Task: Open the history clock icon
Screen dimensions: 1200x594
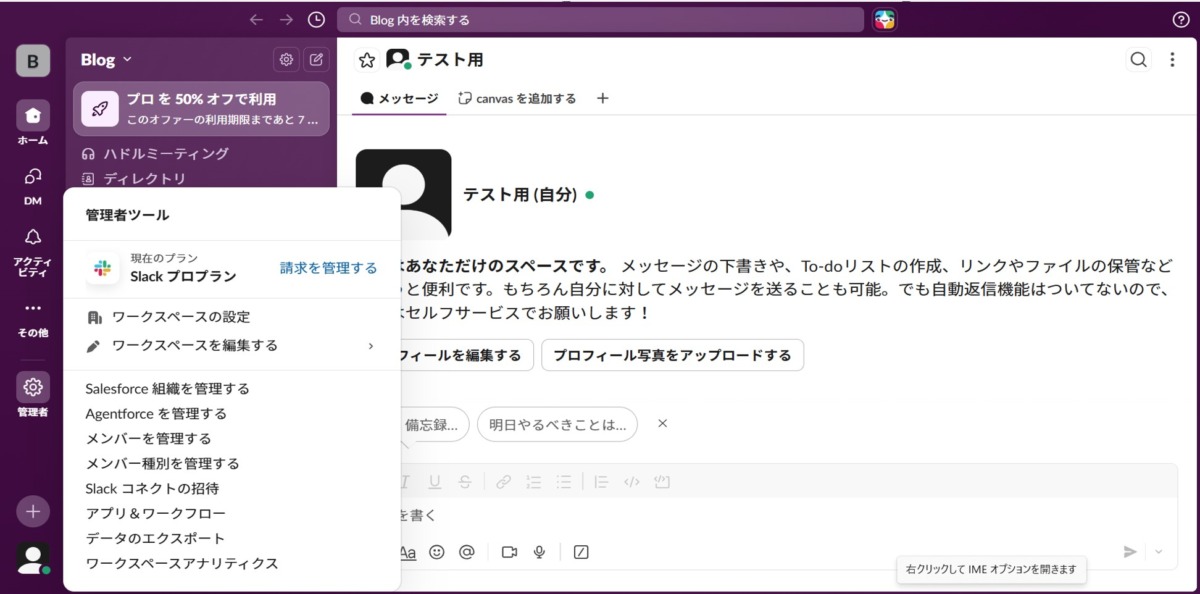Action: pyautogui.click(x=316, y=20)
